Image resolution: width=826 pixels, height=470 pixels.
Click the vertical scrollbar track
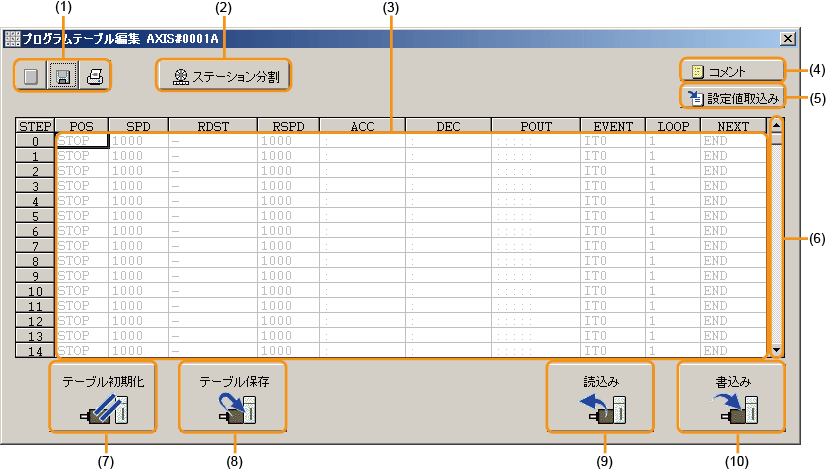coord(776,242)
